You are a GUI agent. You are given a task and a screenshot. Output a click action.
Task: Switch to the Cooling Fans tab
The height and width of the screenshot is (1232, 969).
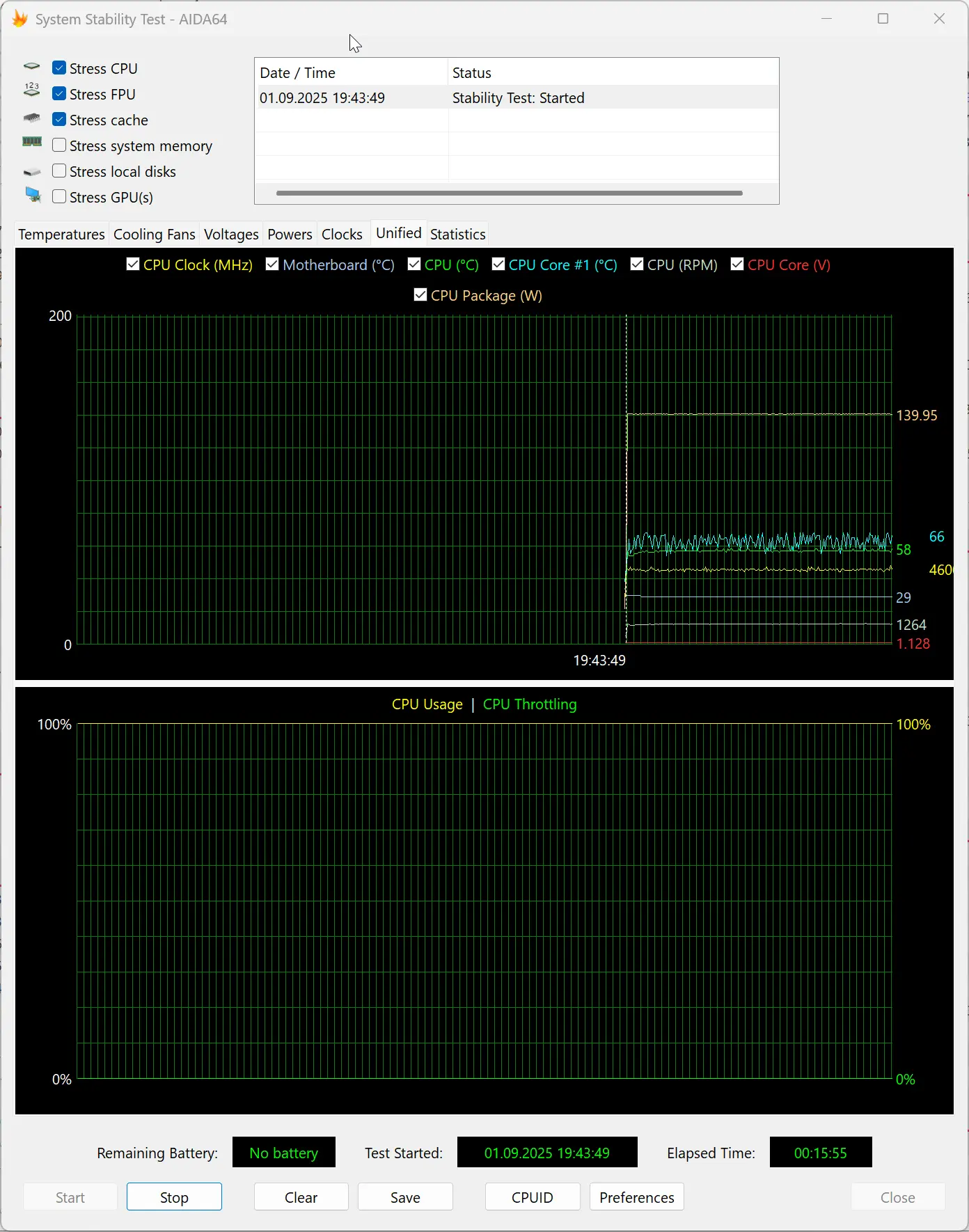(x=155, y=234)
